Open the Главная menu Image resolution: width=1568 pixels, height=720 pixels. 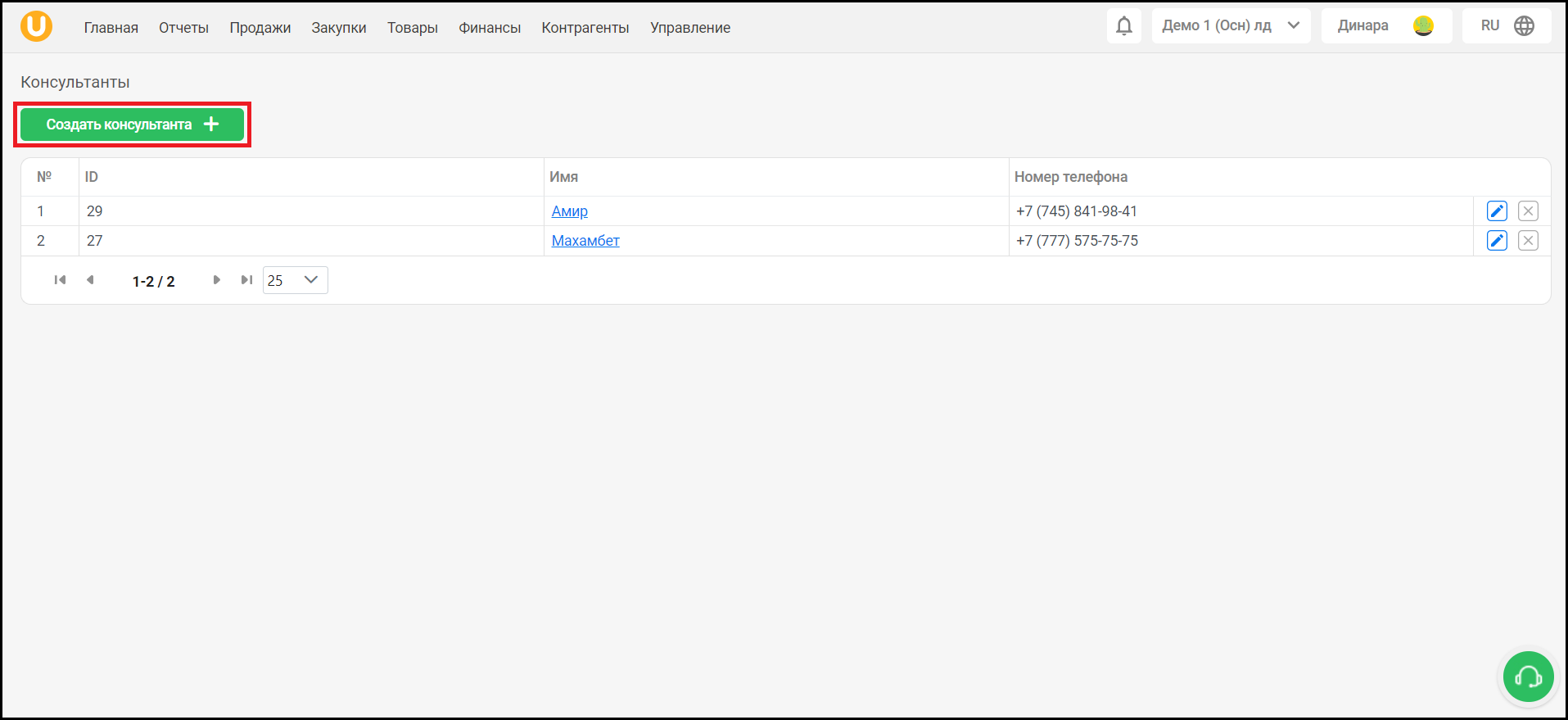111,28
